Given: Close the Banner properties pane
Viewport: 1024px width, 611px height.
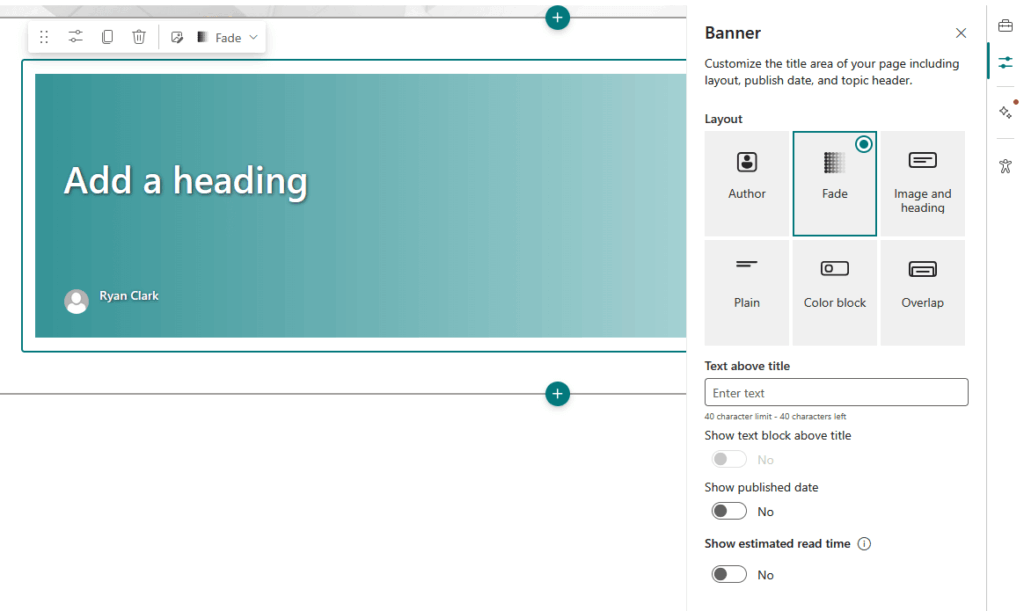Looking at the screenshot, I should tap(961, 33).
